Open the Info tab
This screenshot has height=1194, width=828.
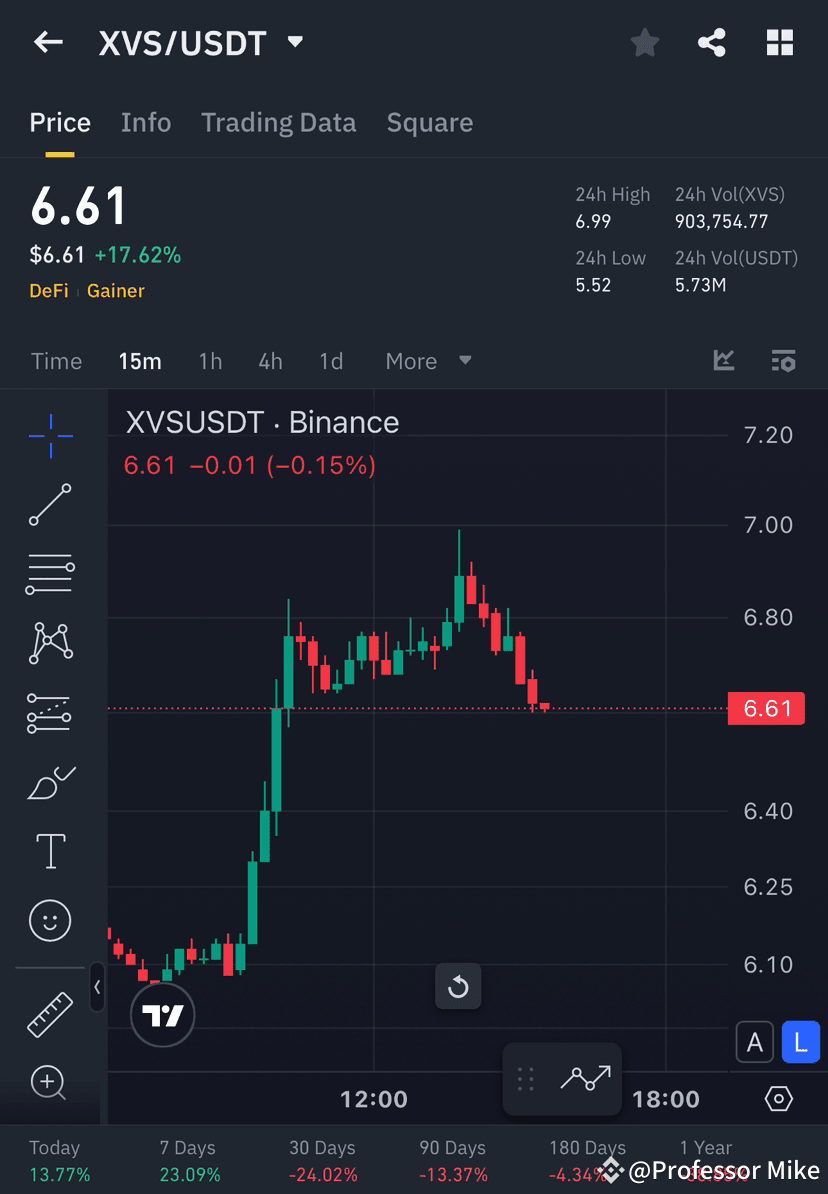point(146,122)
